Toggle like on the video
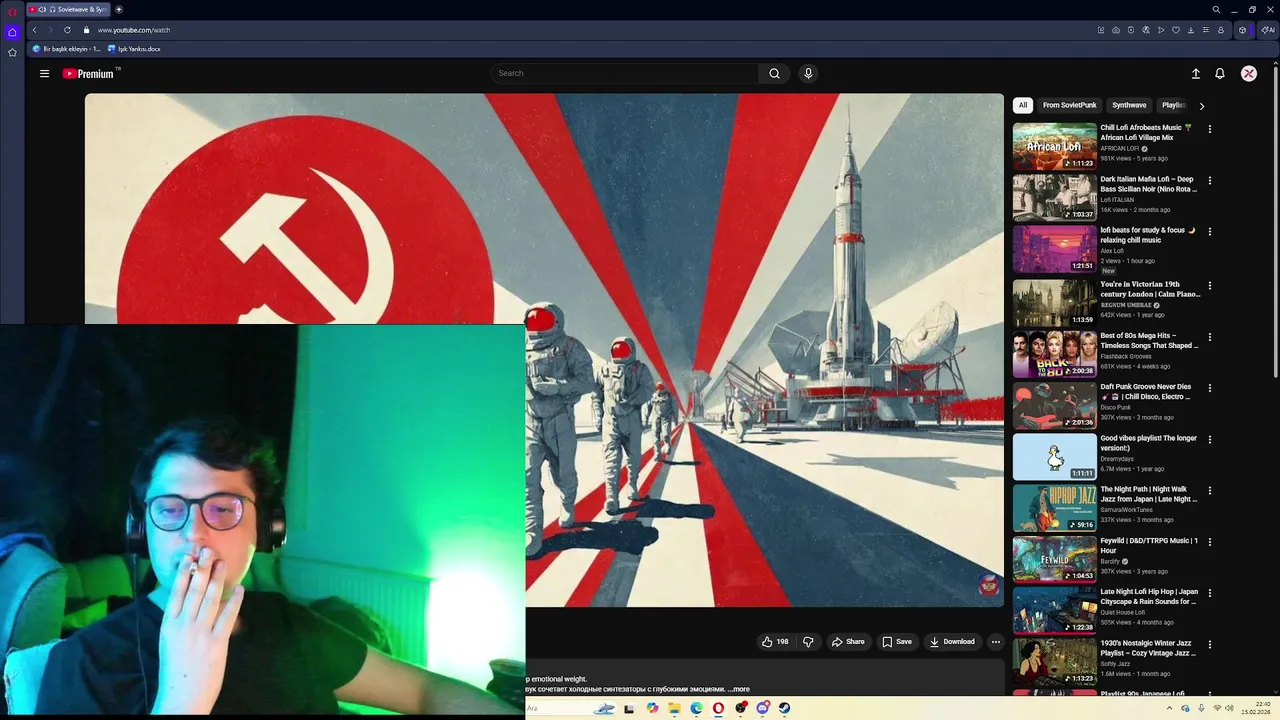 click(775, 642)
